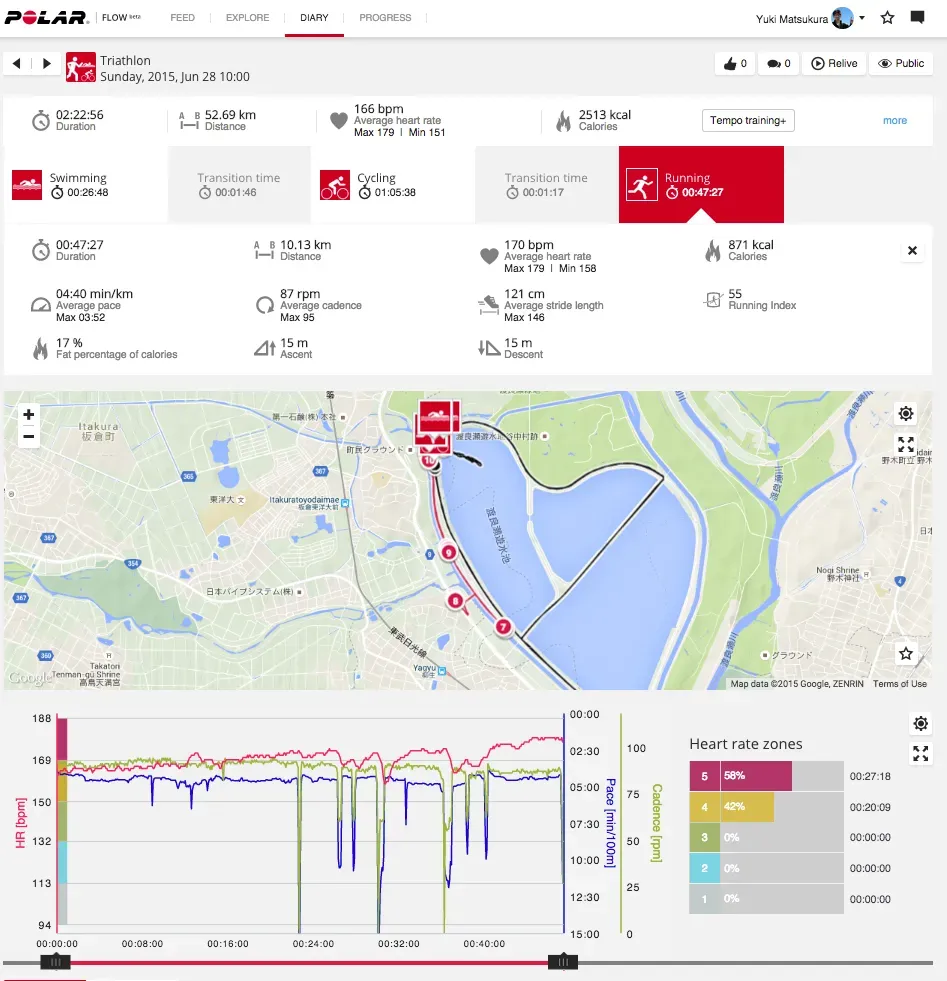Click the star favorites icon in header
The image size is (947, 981).
pos(887,18)
